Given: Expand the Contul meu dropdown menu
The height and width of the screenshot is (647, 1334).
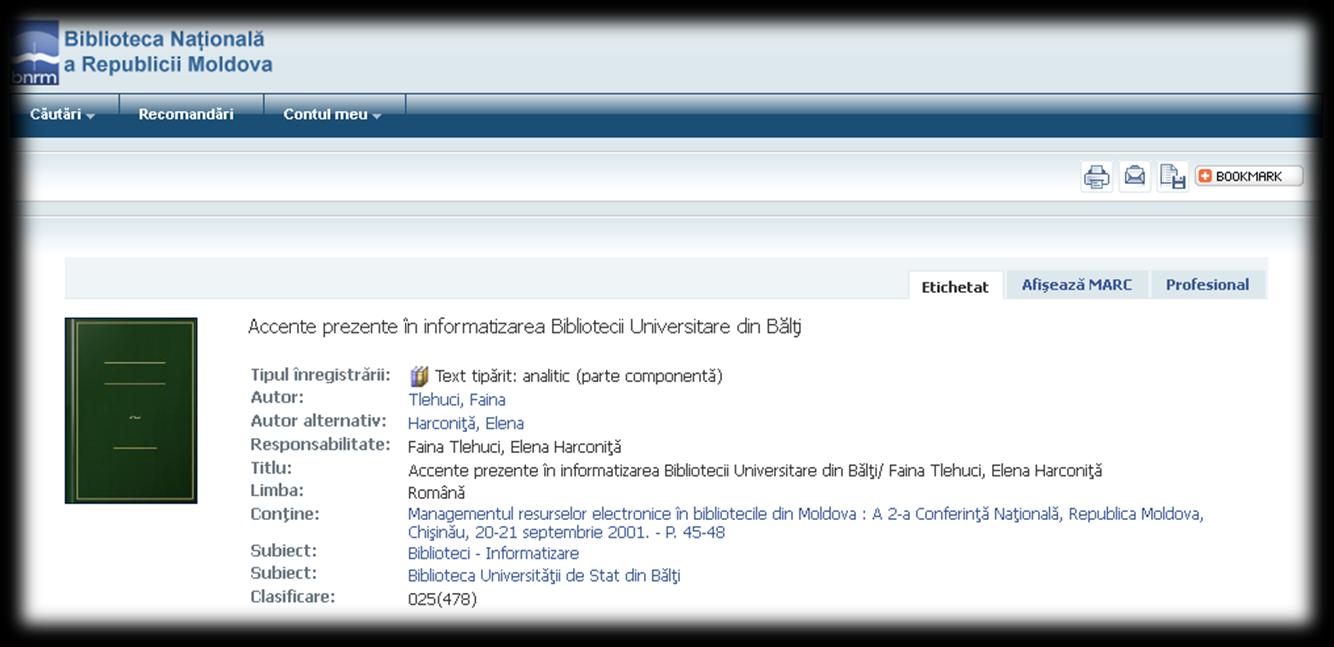Looking at the screenshot, I should coord(332,114).
